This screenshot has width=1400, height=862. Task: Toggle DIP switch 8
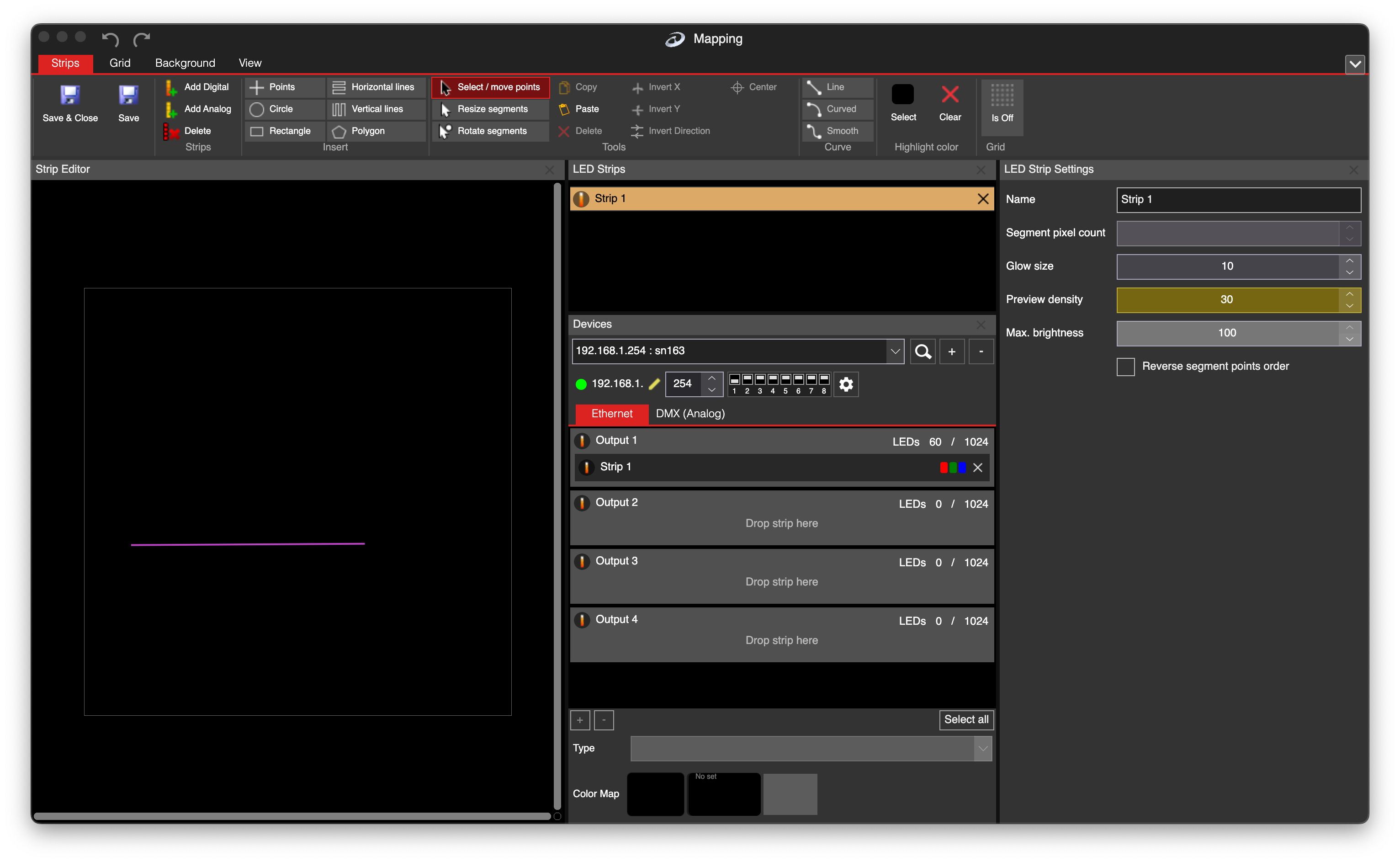coord(824,380)
